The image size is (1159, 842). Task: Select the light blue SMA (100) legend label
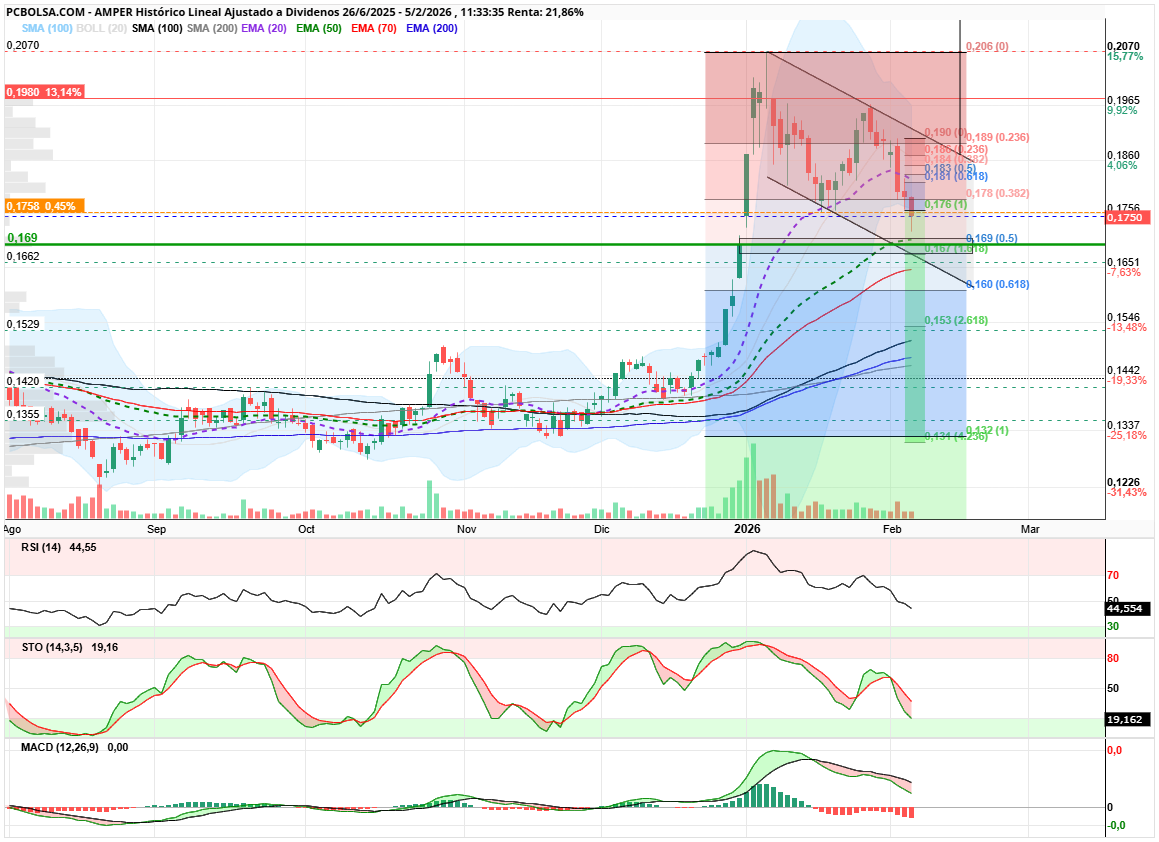coord(46,28)
